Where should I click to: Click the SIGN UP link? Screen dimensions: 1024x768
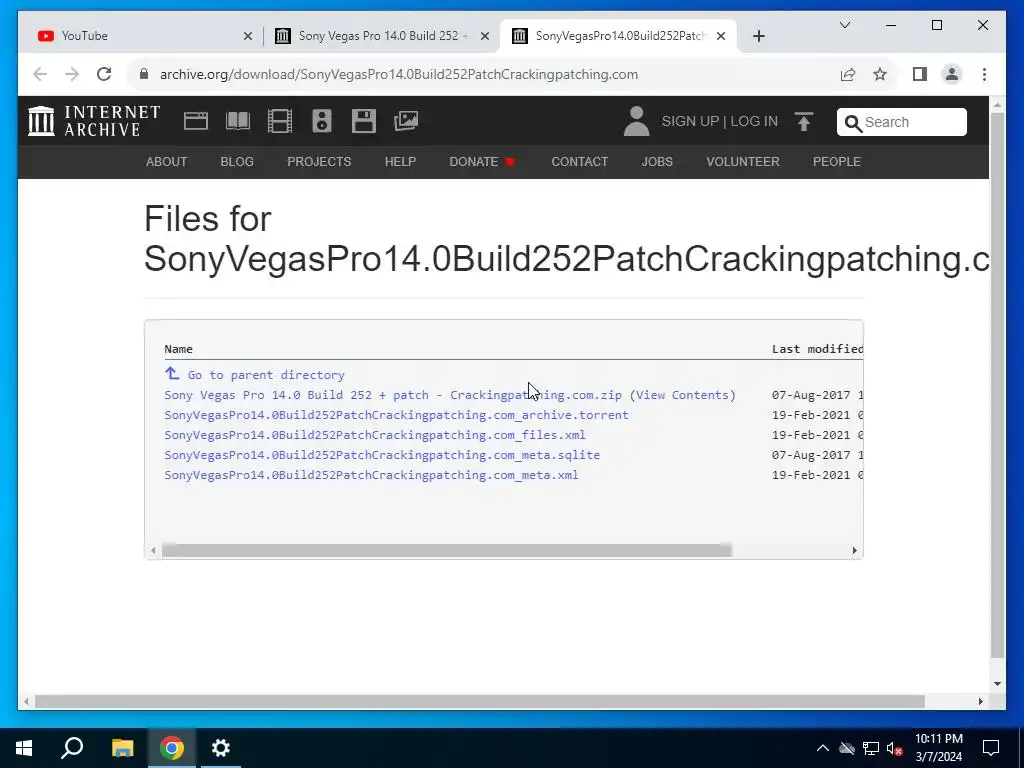tap(690, 121)
